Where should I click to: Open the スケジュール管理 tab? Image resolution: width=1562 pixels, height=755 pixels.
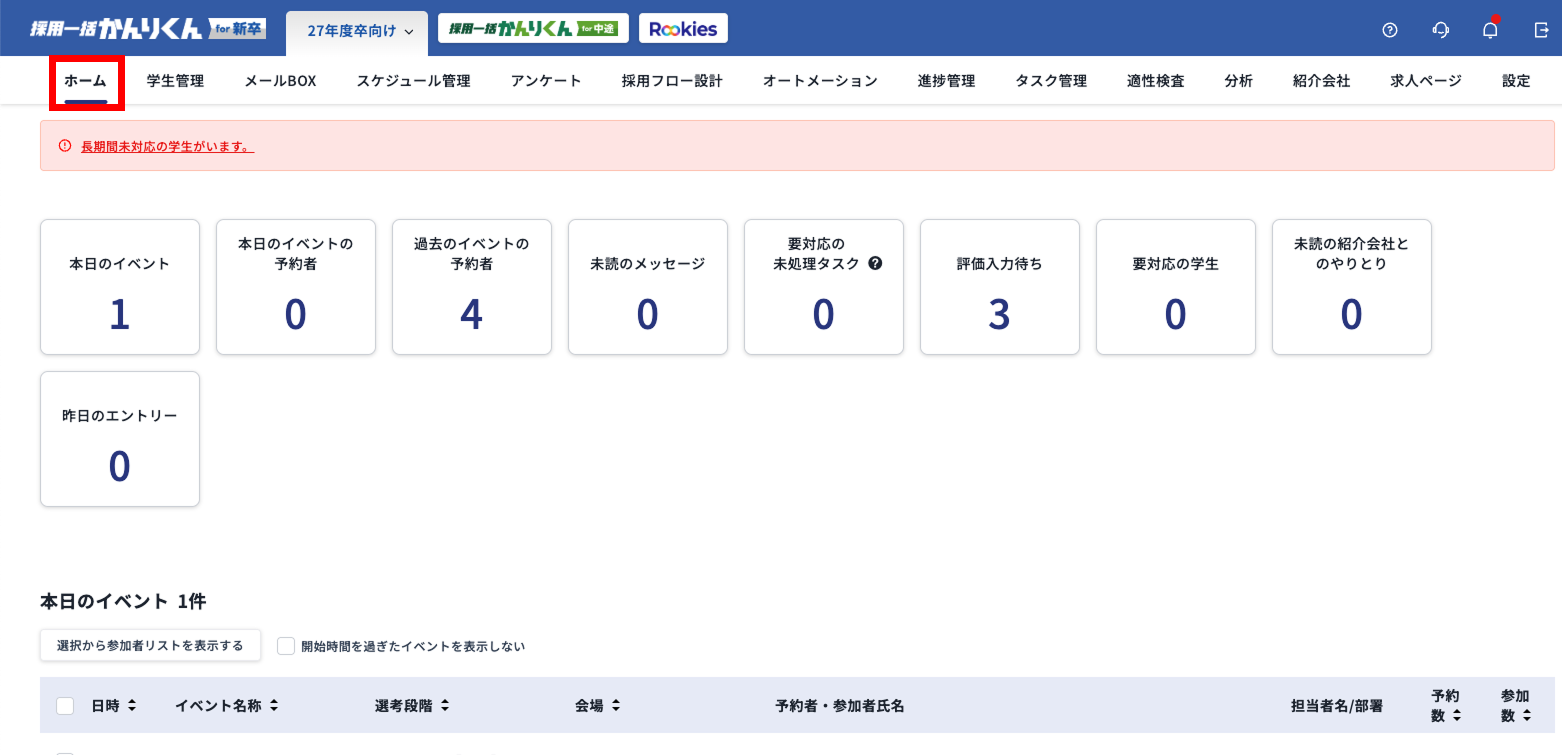[x=412, y=80]
